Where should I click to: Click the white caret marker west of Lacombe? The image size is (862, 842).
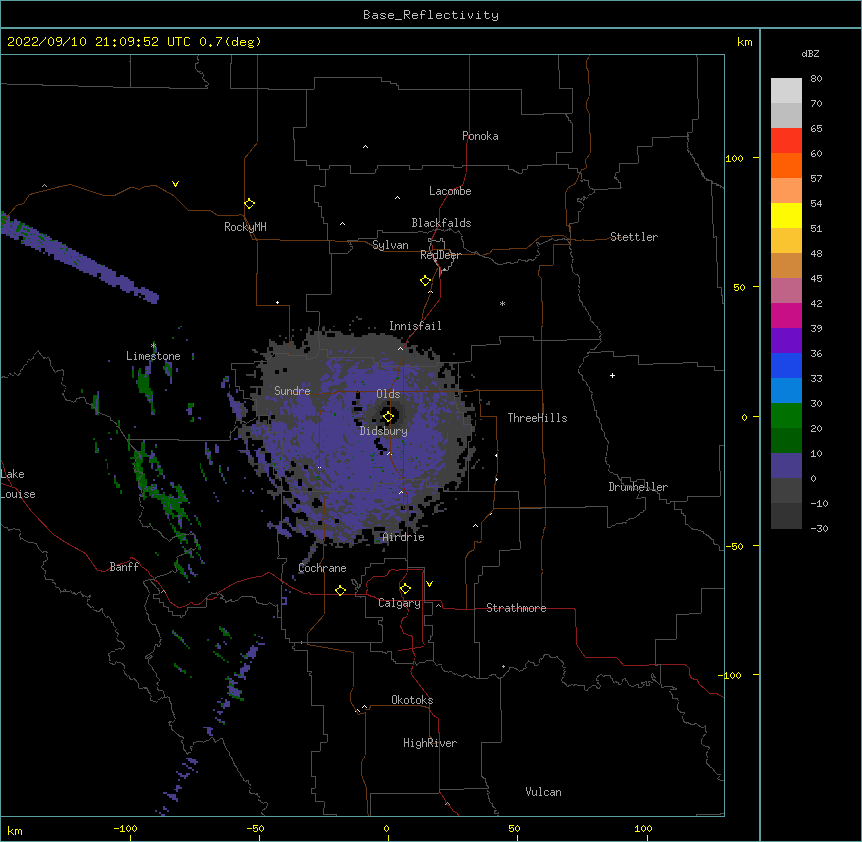[x=397, y=198]
